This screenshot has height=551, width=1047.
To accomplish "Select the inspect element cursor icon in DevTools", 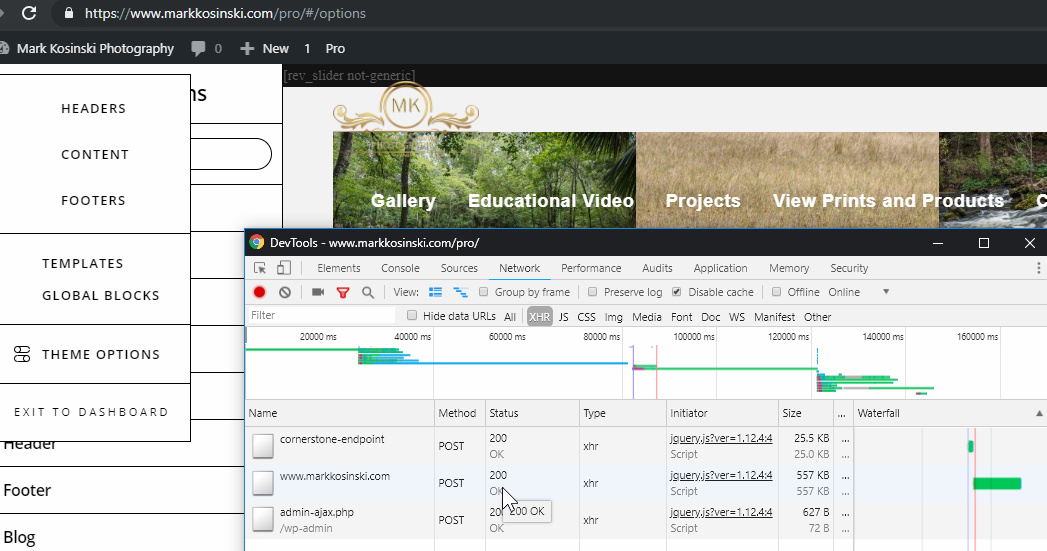I will tap(260, 268).
